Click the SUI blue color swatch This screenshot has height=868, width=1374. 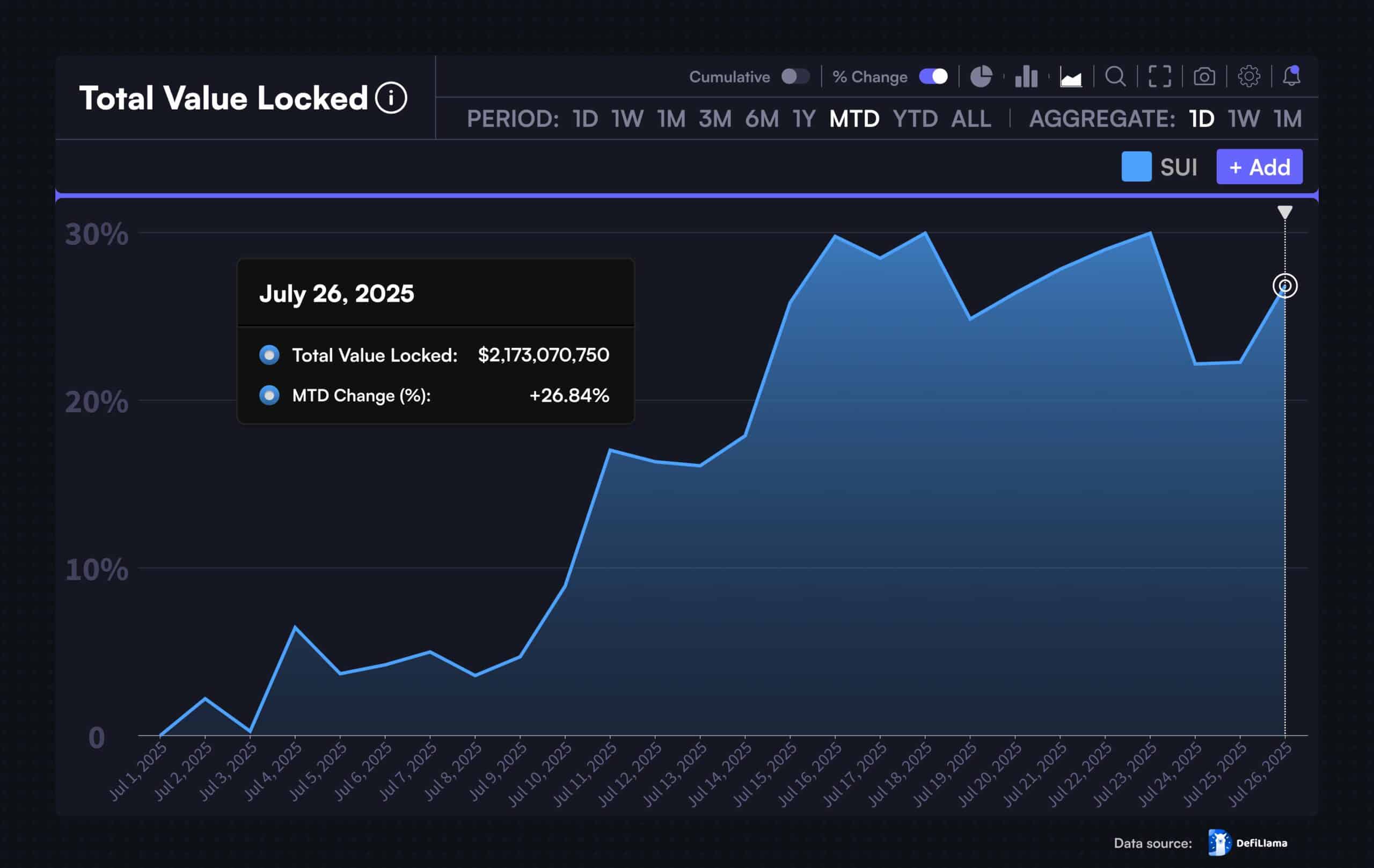[1136, 166]
